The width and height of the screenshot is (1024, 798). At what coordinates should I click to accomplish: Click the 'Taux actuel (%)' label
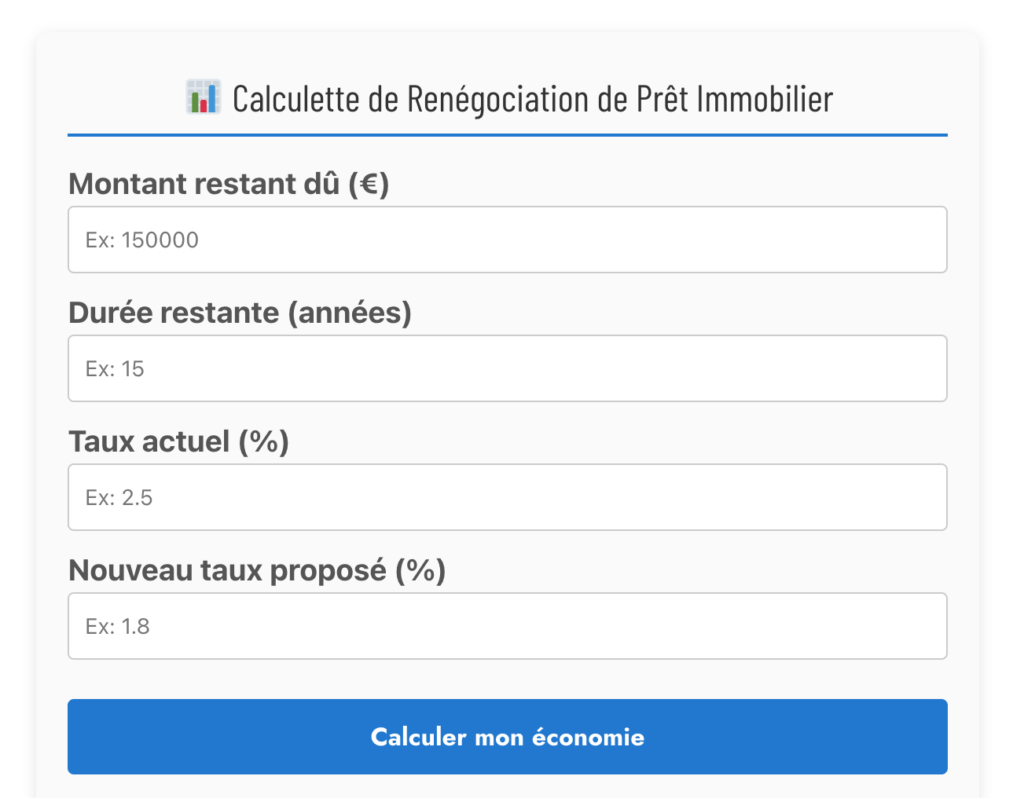coord(178,441)
